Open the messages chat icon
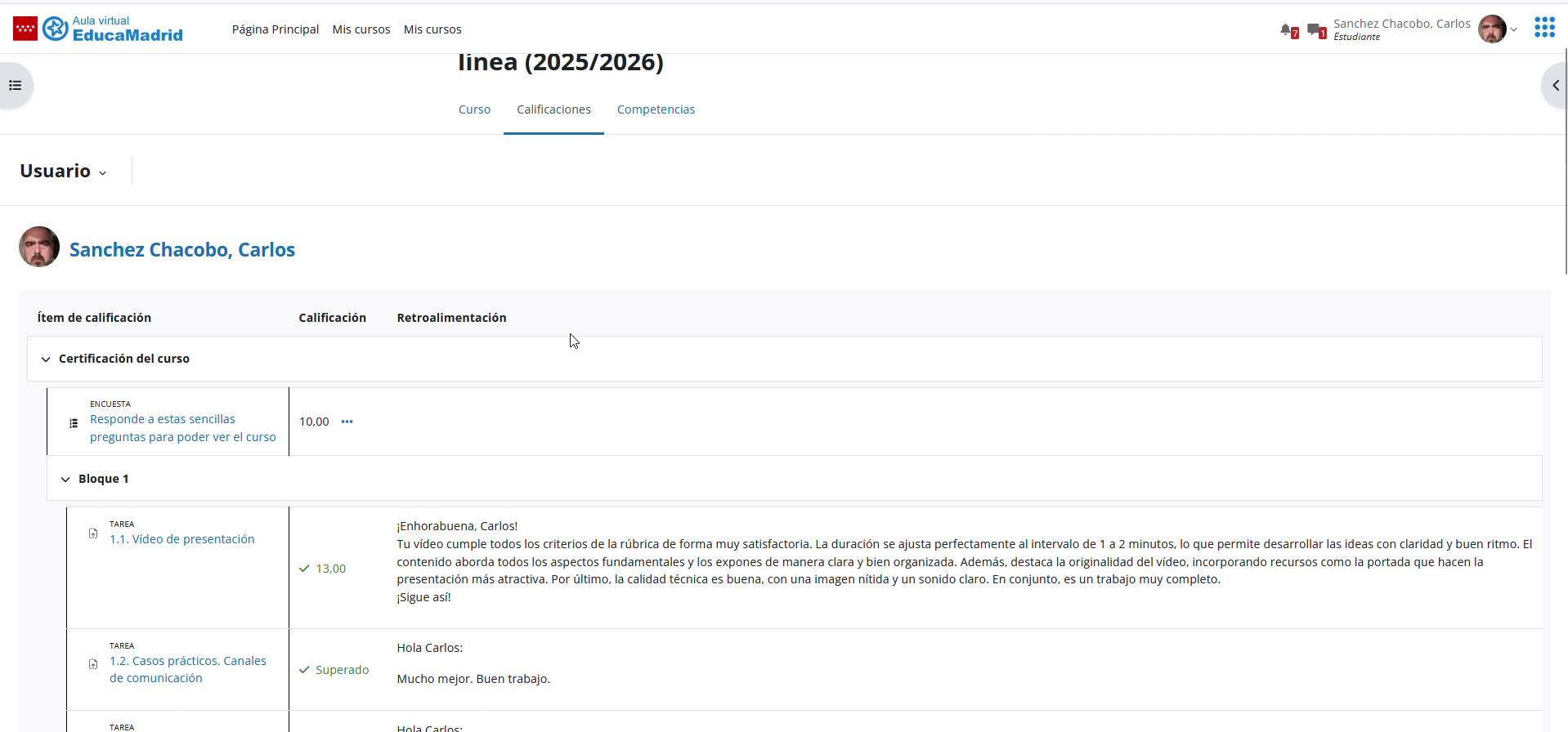The image size is (1568, 732). click(x=1316, y=31)
